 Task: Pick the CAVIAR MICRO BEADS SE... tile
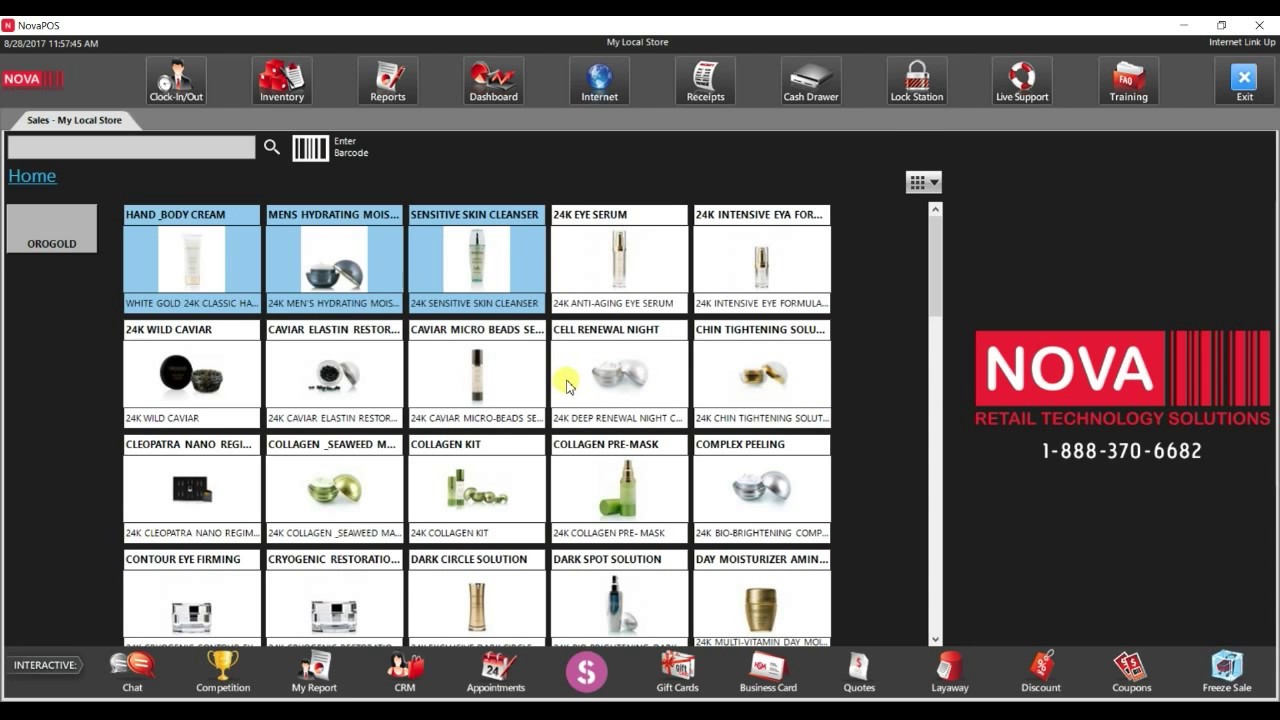(x=477, y=374)
